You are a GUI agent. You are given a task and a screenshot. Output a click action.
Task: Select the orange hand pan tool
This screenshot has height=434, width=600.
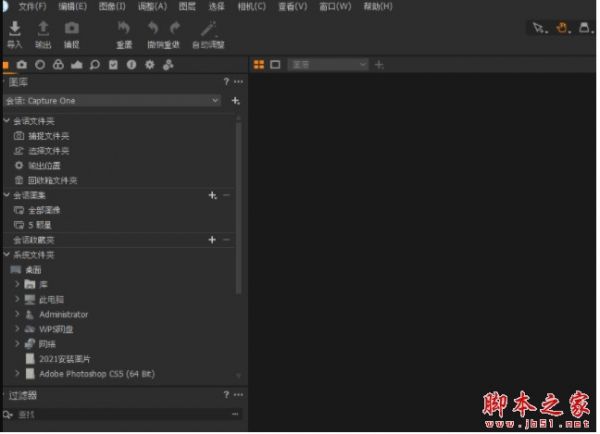[x=562, y=28]
